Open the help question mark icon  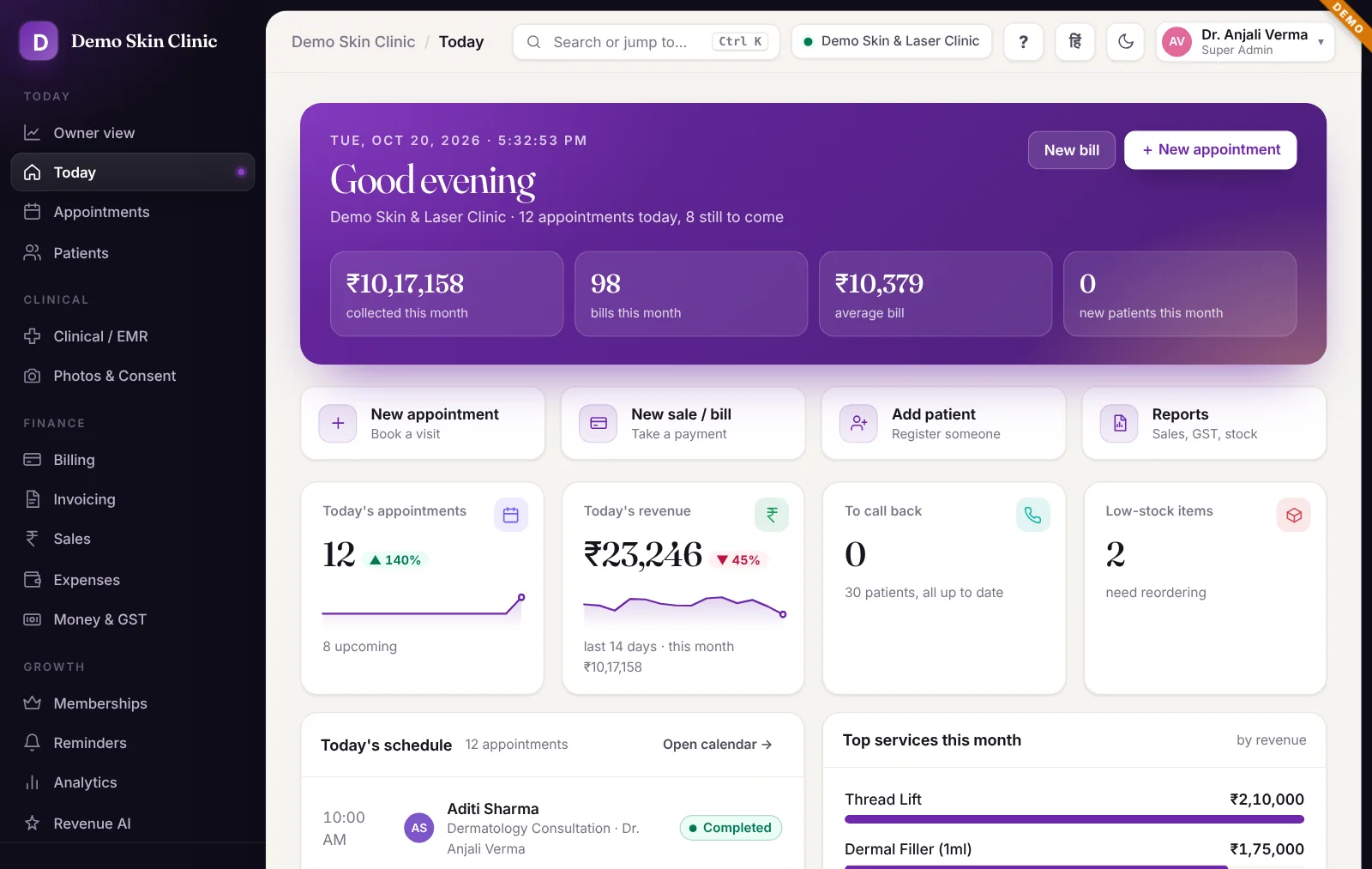[x=1023, y=41]
